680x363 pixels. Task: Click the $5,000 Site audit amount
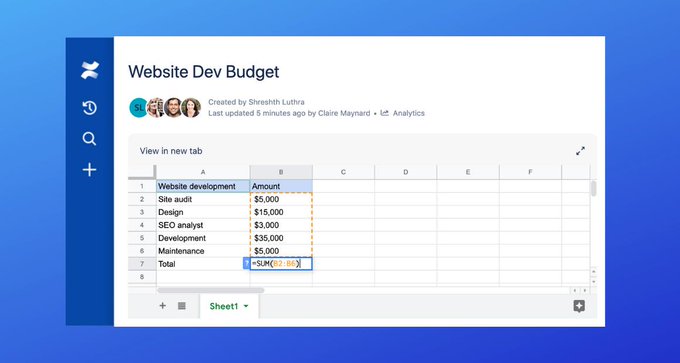281,199
